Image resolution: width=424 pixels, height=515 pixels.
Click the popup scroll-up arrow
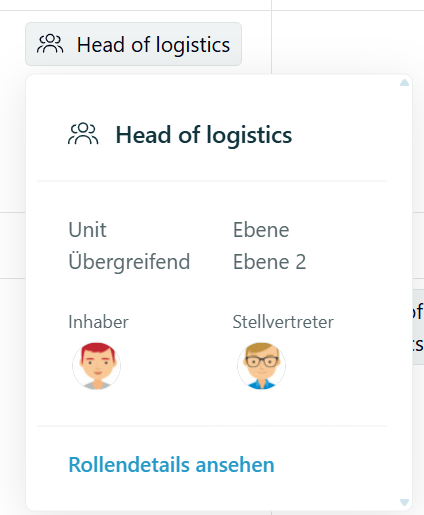[404, 82]
